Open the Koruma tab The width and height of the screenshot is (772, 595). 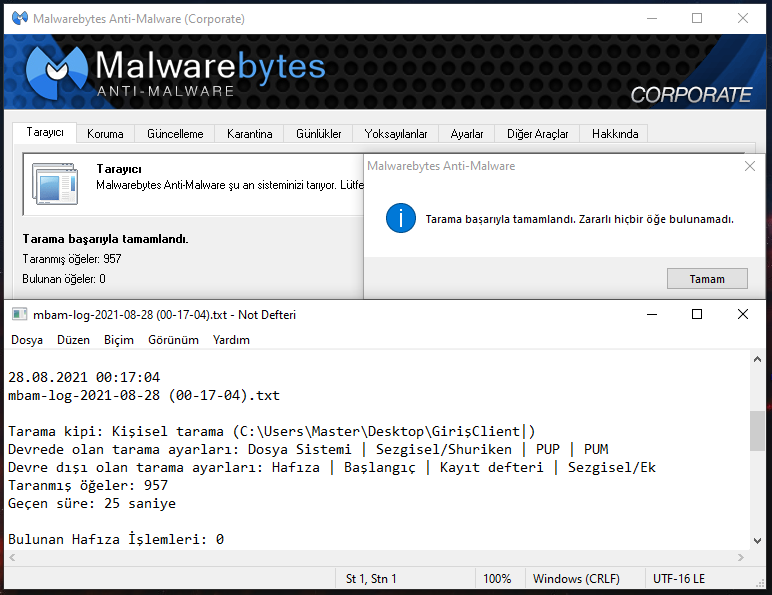[105, 133]
